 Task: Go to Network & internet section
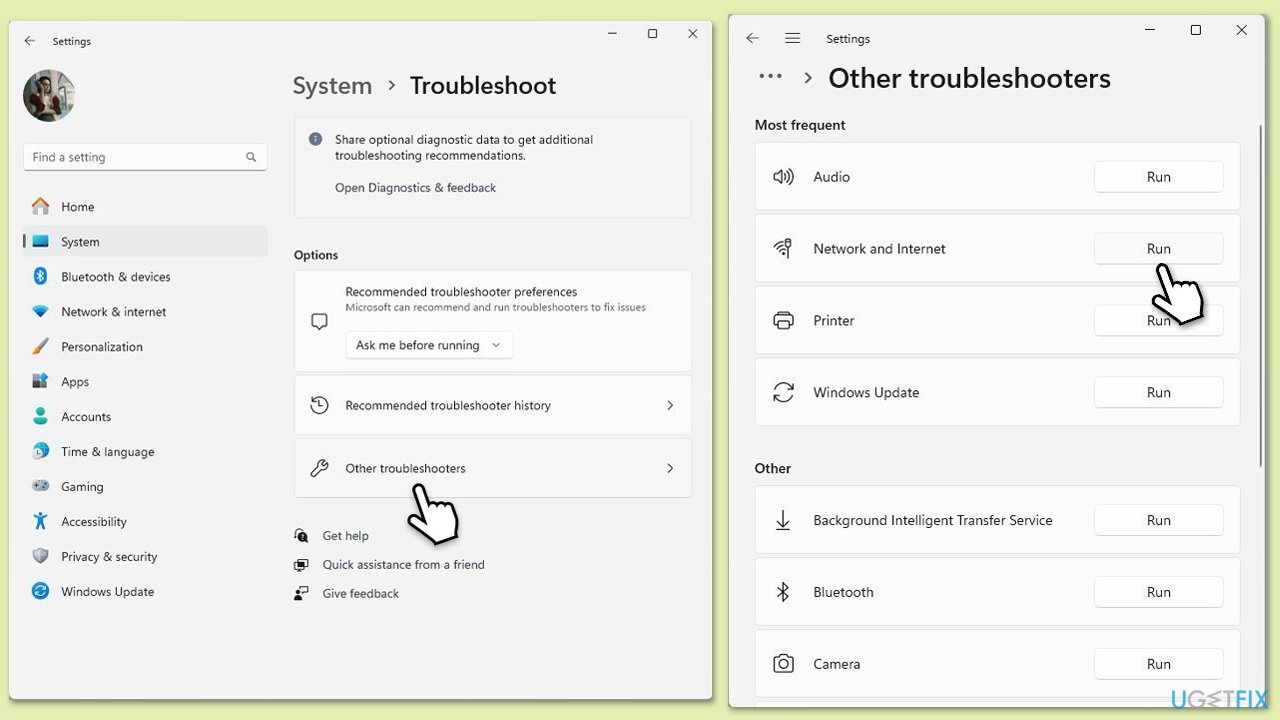point(113,312)
